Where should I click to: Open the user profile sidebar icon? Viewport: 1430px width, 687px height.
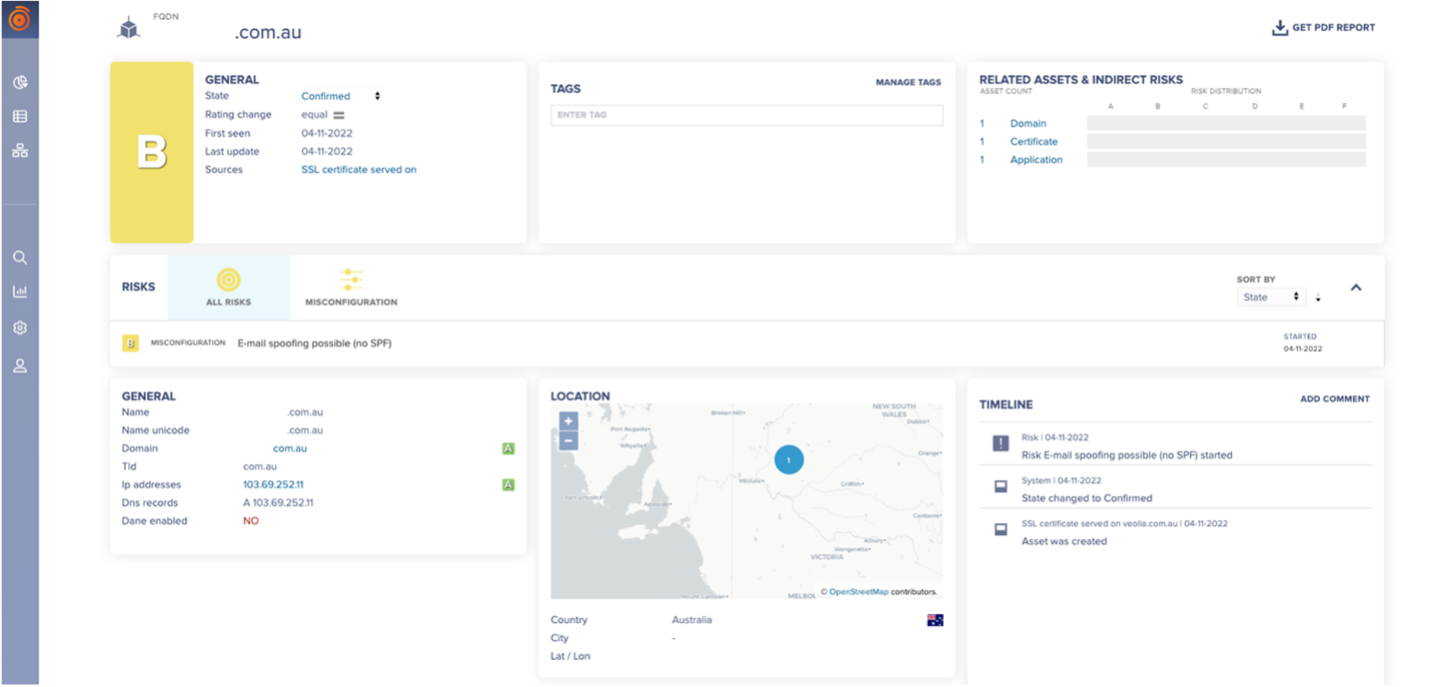coord(20,366)
